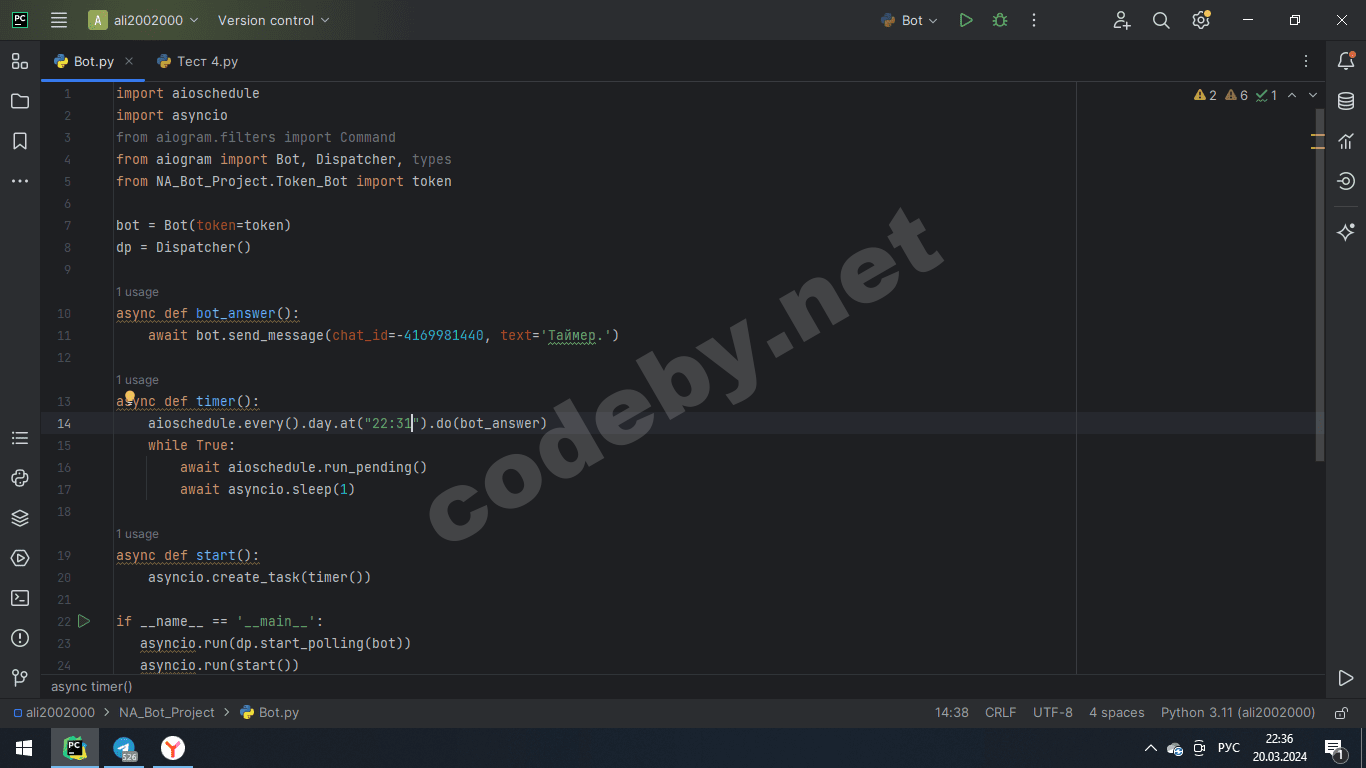
Task: Open the Version control dropdown
Action: pyautogui.click(x=273, y=20)
